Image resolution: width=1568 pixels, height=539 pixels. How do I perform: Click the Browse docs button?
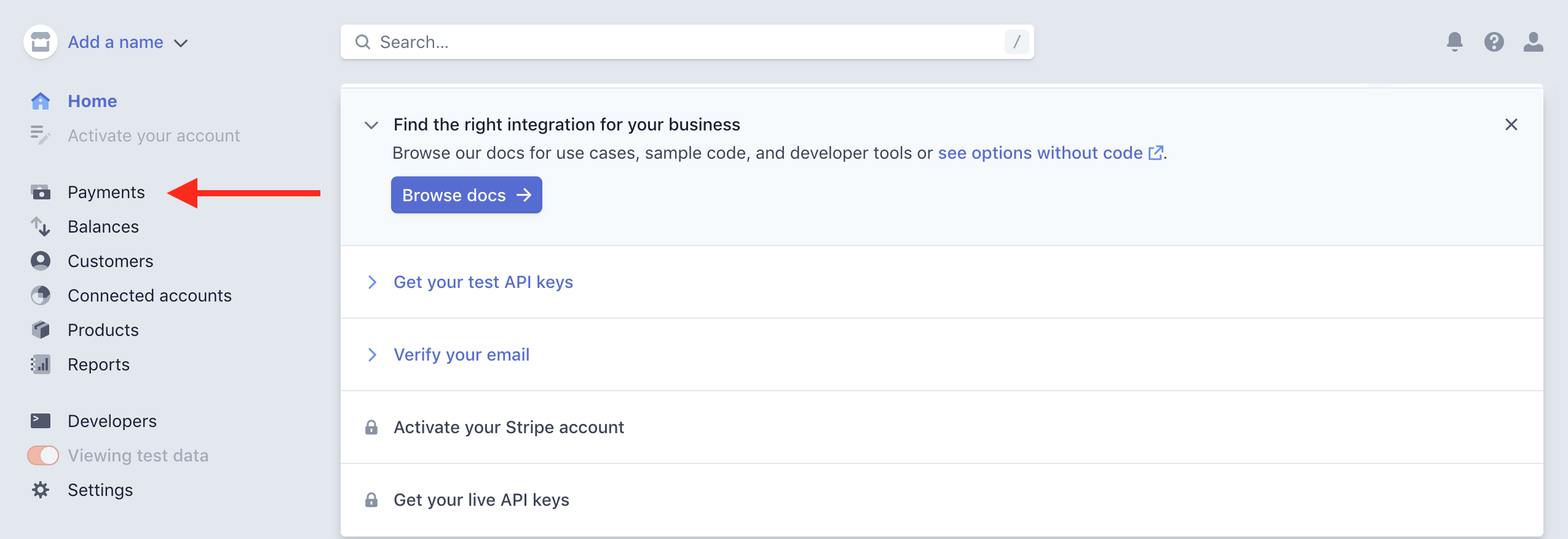(466, 195)
